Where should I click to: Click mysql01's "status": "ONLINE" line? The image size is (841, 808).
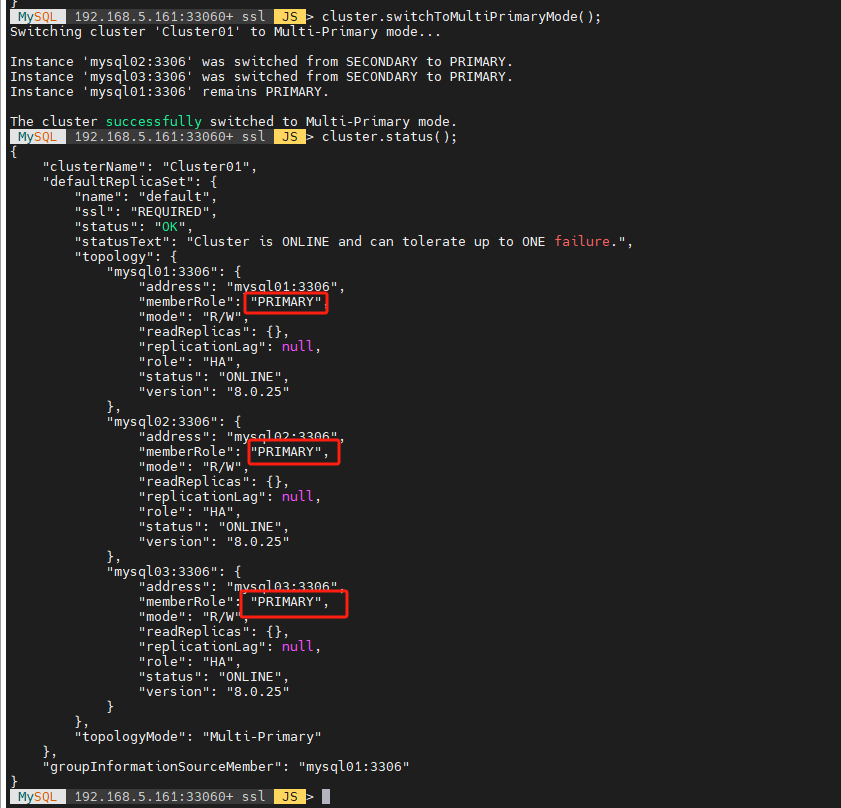(213, 377)
